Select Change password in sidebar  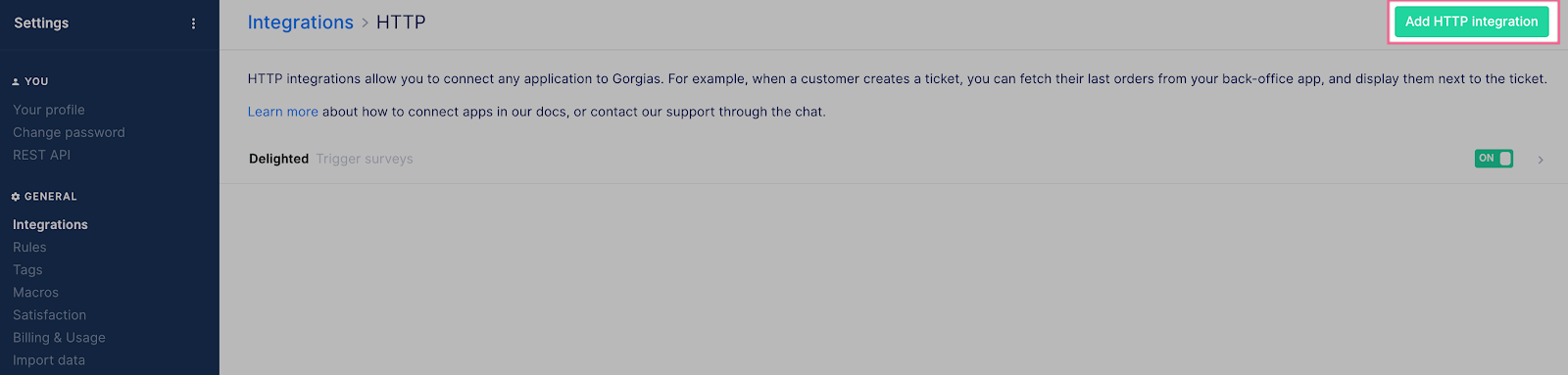[x=69, y=132]
